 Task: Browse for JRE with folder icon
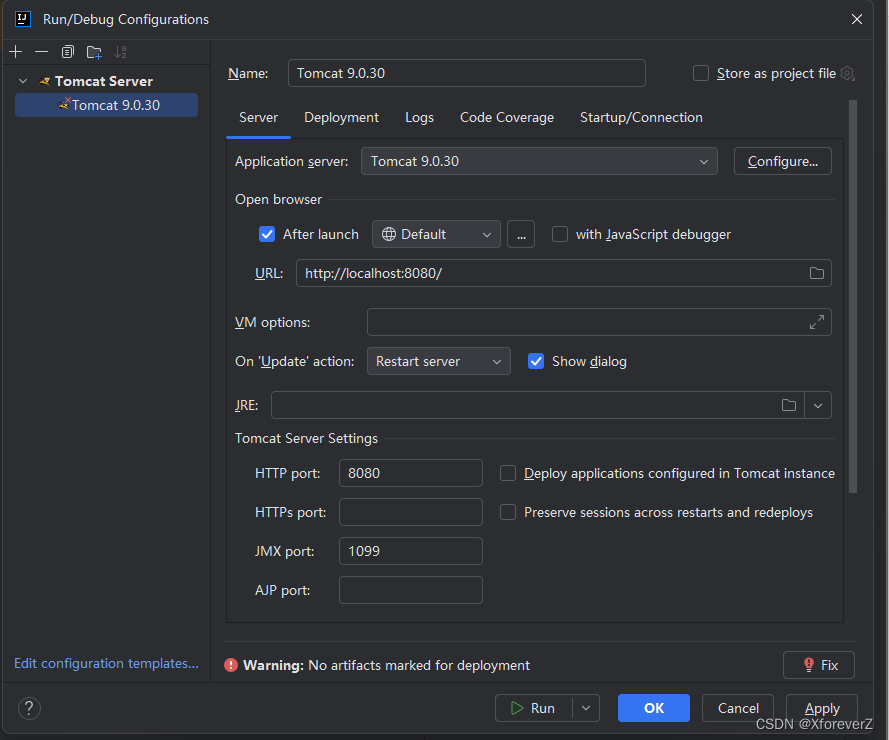[x=789, y=405]
